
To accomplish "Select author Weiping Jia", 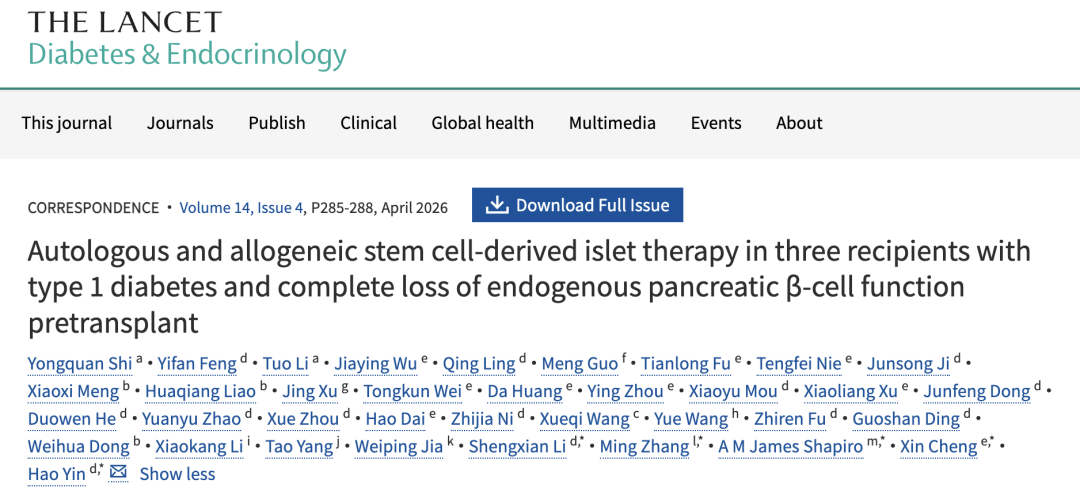I will click(399, 446).
